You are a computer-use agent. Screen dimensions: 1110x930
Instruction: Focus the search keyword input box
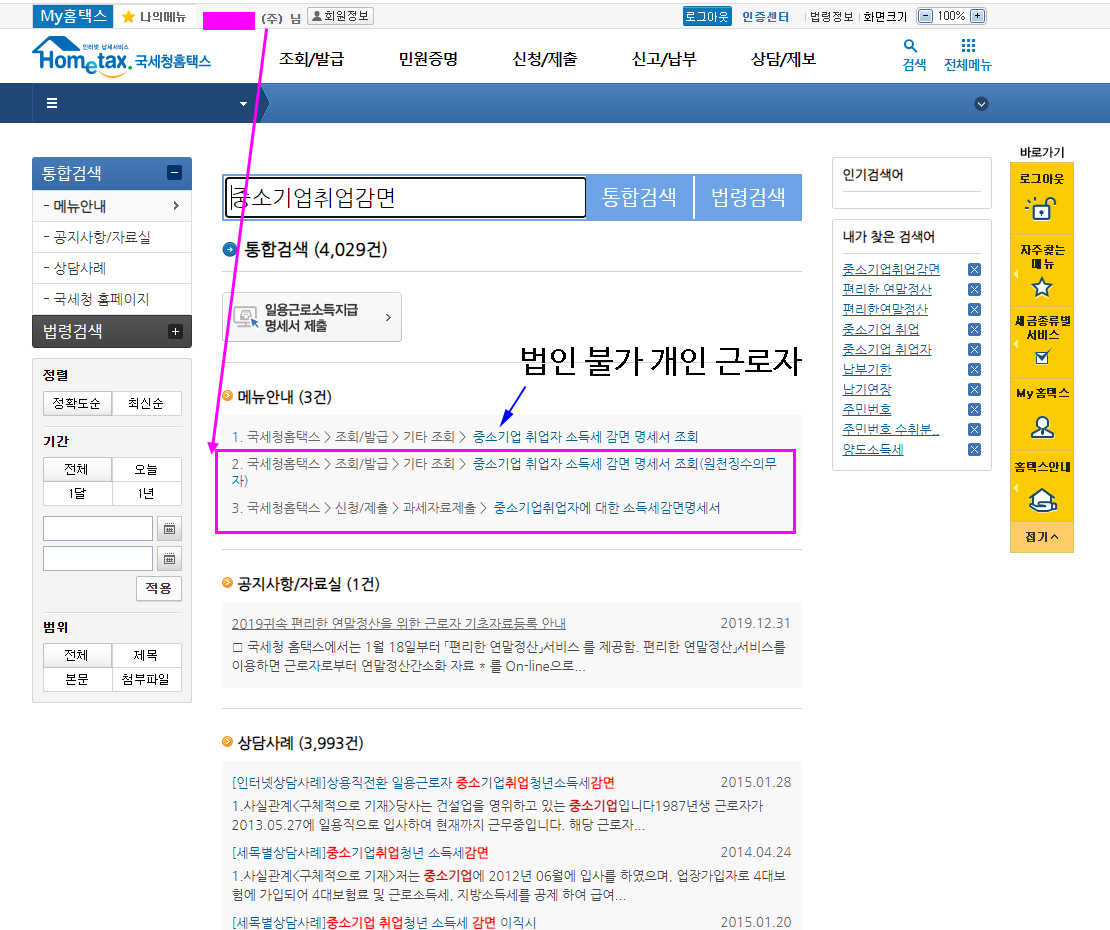point(405,197)
